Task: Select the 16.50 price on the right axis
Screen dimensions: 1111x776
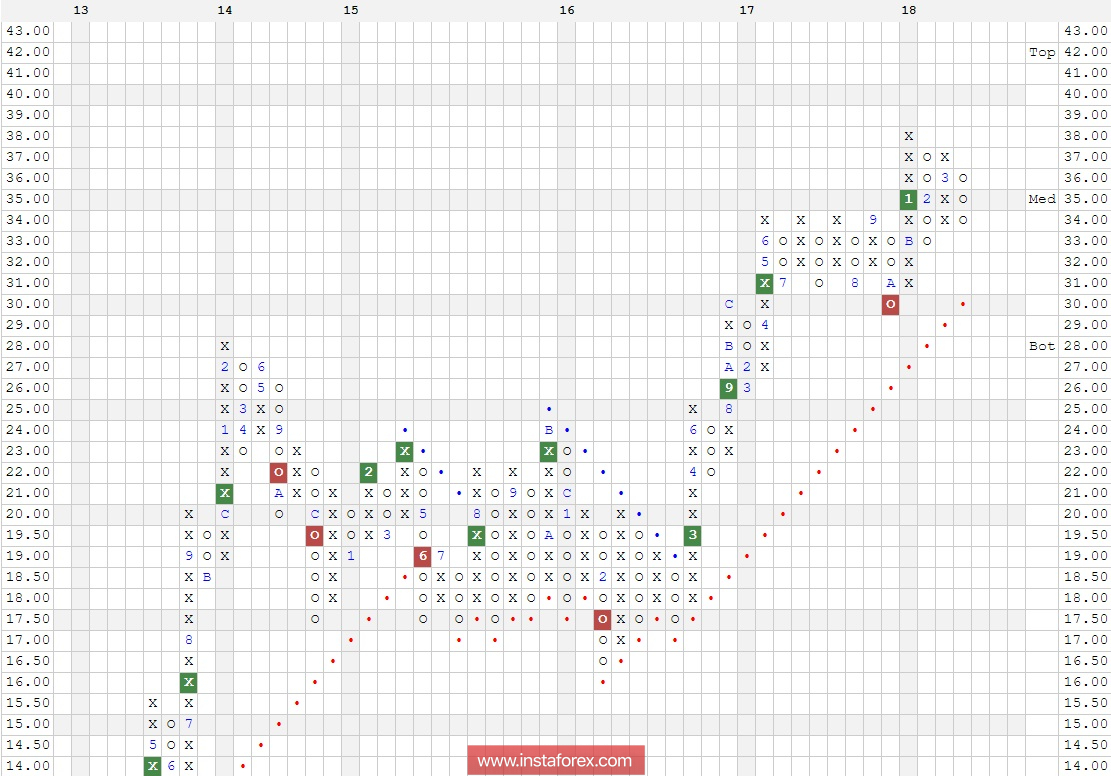Action: tap(1085, 661)
